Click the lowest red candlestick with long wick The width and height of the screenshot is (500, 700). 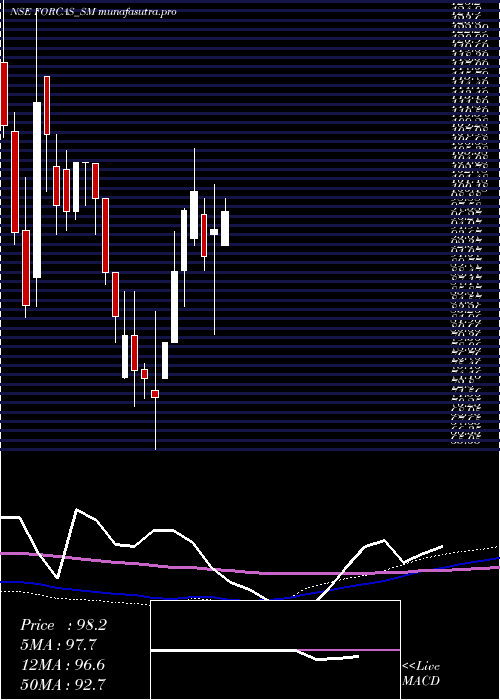point(155,394)
